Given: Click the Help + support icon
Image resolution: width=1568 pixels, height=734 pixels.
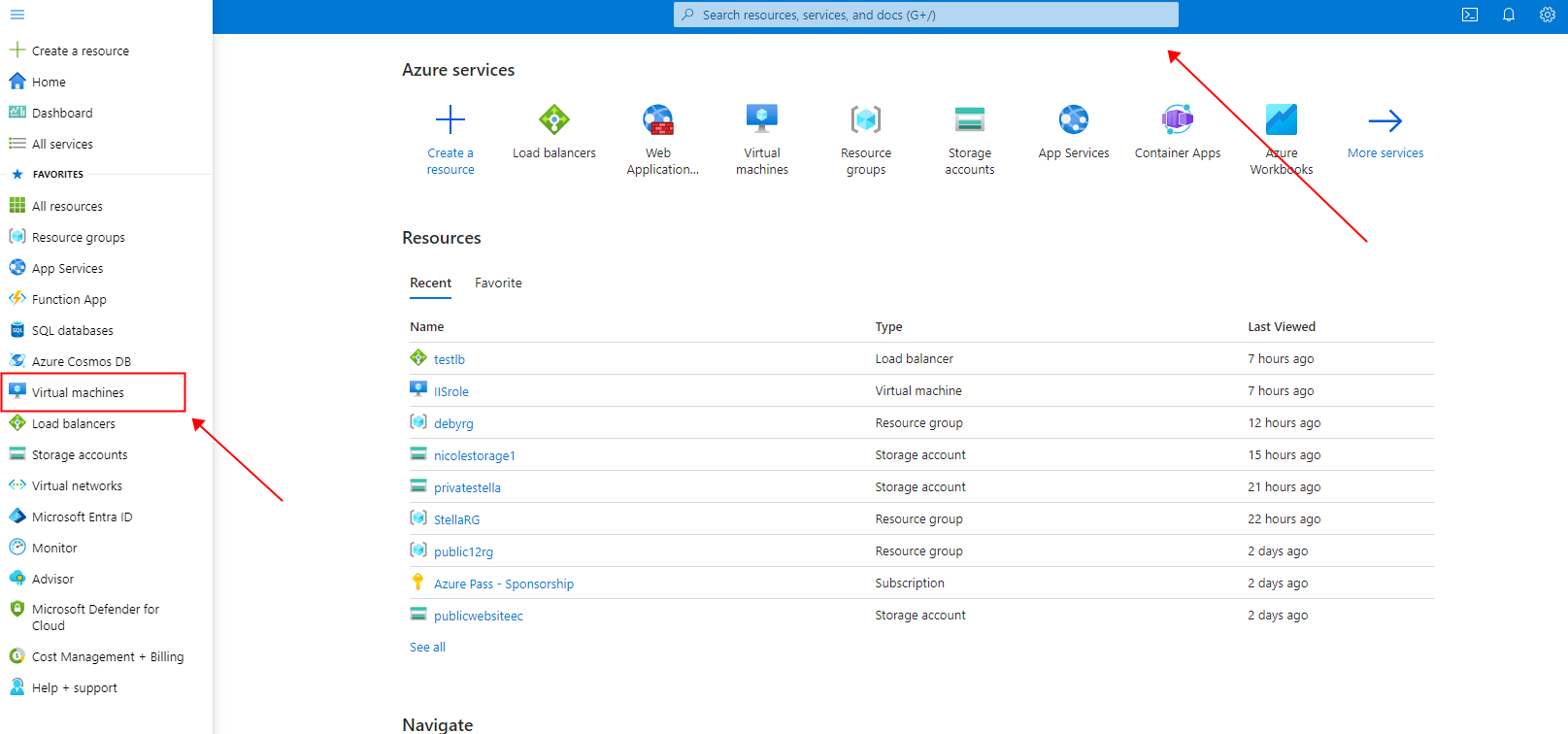Looking at the screenshot, I should tap(17, 687).
